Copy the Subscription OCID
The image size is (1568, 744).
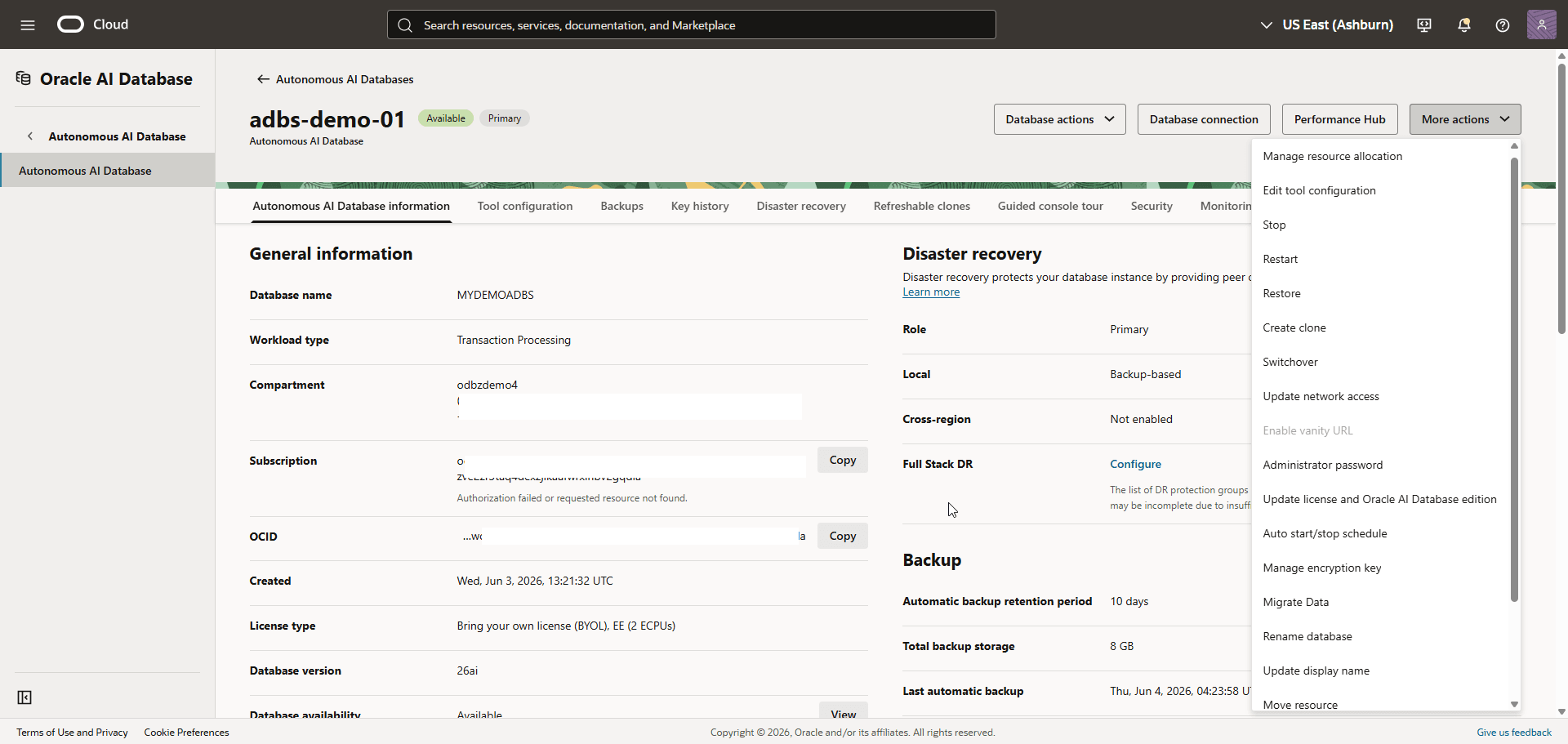tap(843, 460)
